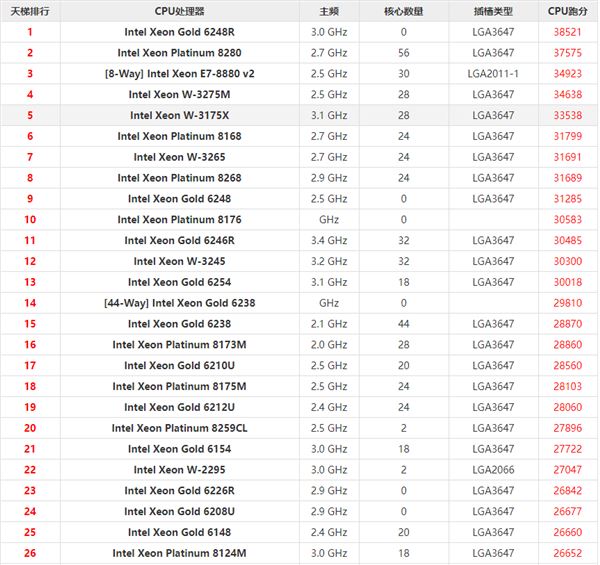Open the Intel Xeon W-3175X row link
Viewport: 600px width, 565px height.
pos(179,115)
